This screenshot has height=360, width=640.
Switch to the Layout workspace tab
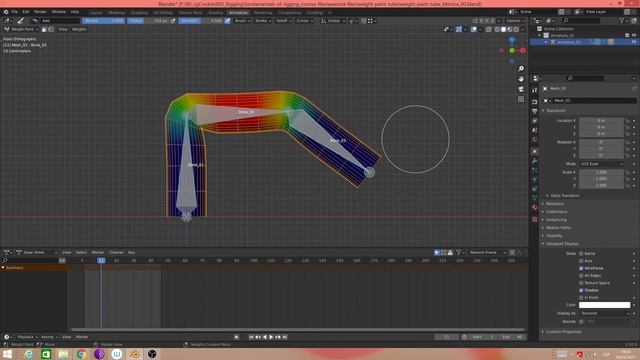coord(96,13)
